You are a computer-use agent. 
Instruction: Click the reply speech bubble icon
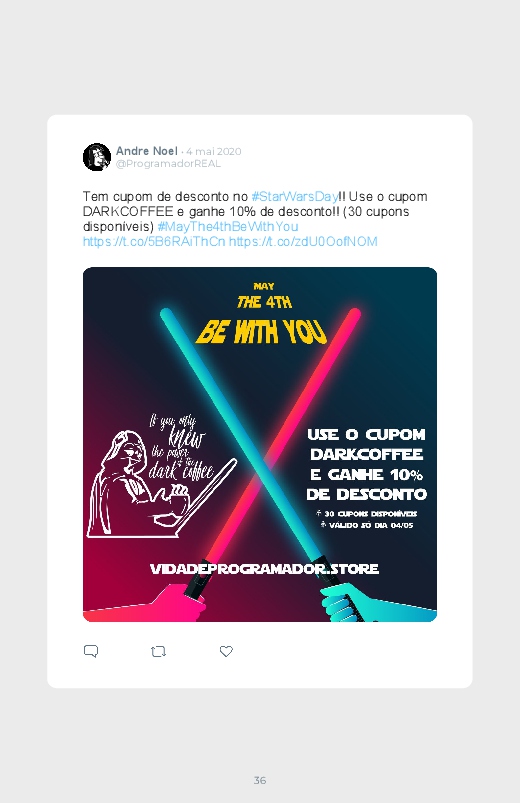click(x=91, y=651)
